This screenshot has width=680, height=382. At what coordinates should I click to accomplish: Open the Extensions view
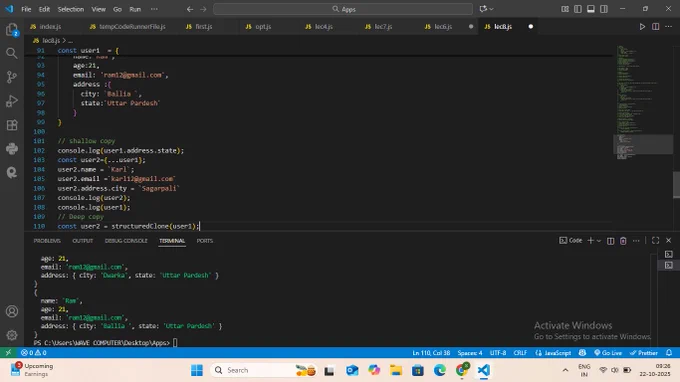(x=12, y=125)
